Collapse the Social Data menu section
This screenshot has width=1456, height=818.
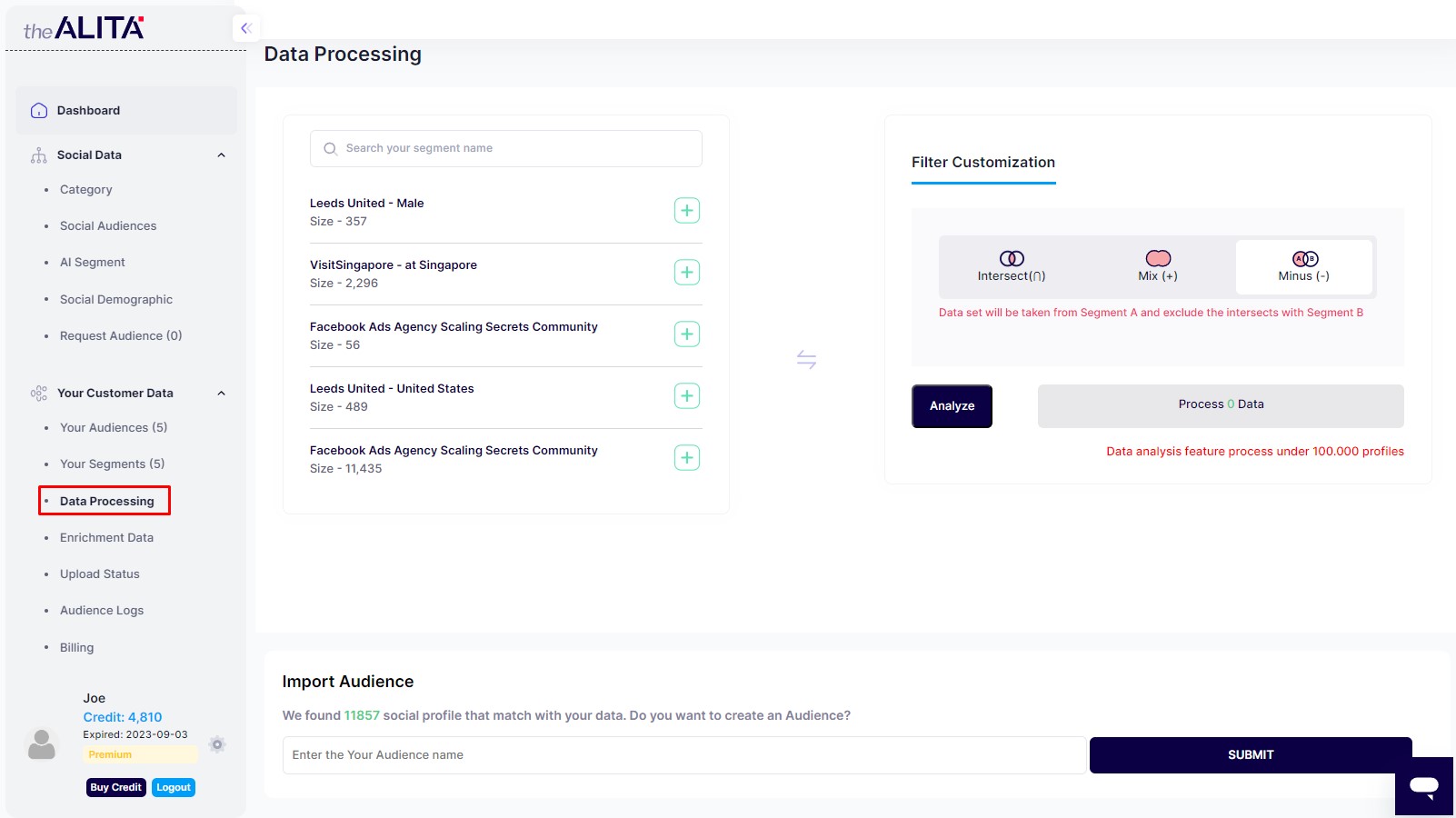(221, 155)
